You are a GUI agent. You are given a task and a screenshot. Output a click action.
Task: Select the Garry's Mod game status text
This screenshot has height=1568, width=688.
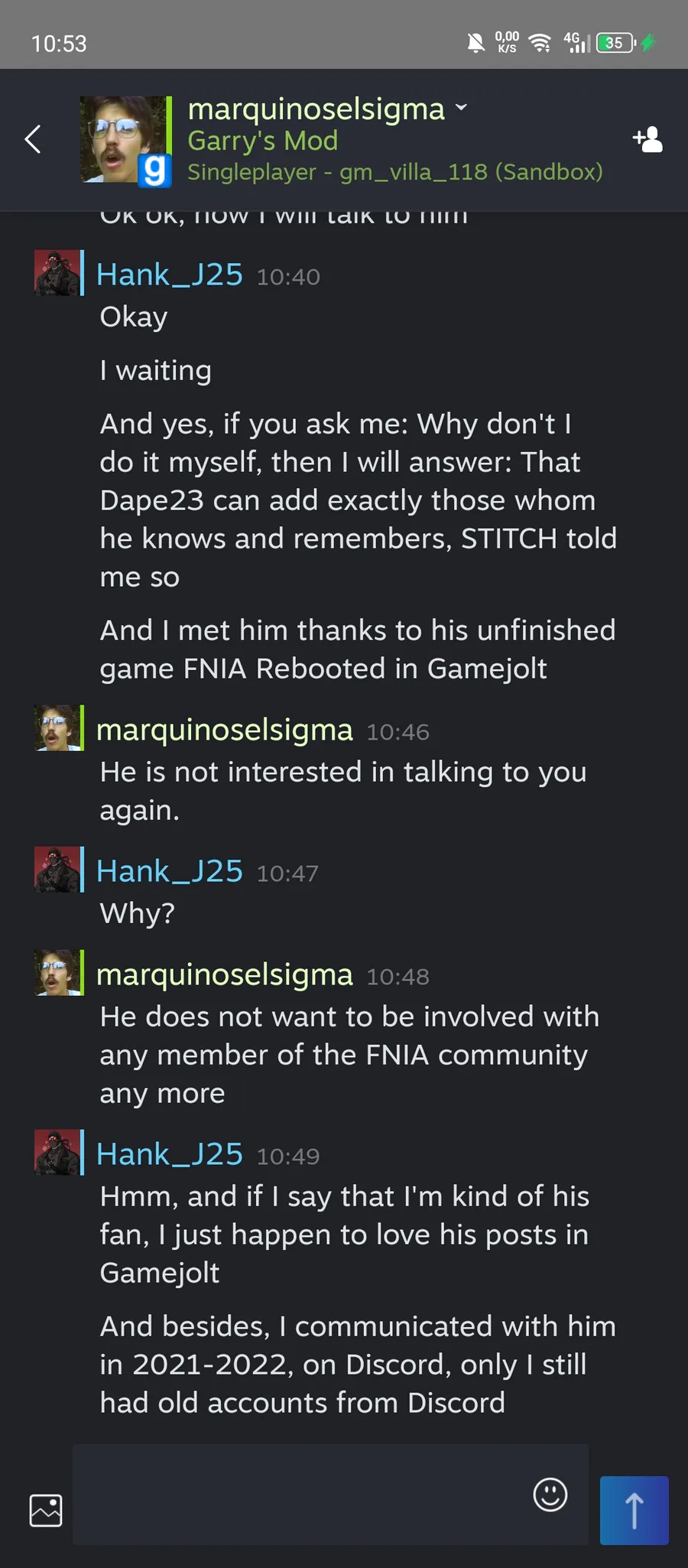click(263, 141)
